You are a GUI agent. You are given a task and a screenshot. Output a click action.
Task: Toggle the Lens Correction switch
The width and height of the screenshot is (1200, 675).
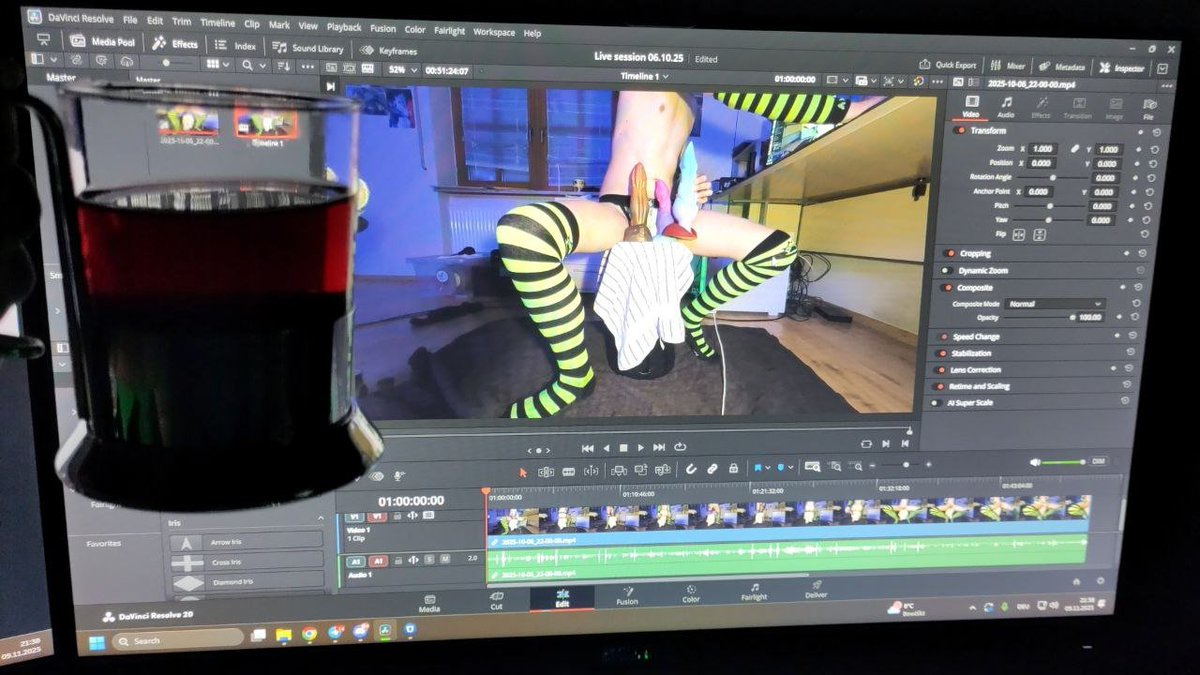click(x=939, y=369)
